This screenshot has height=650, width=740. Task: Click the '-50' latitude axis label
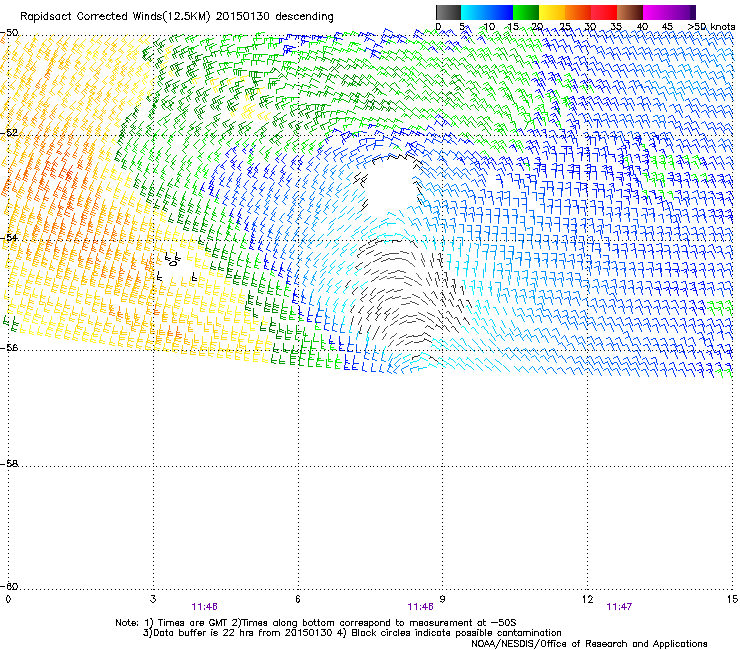click(x=9, y=33)
